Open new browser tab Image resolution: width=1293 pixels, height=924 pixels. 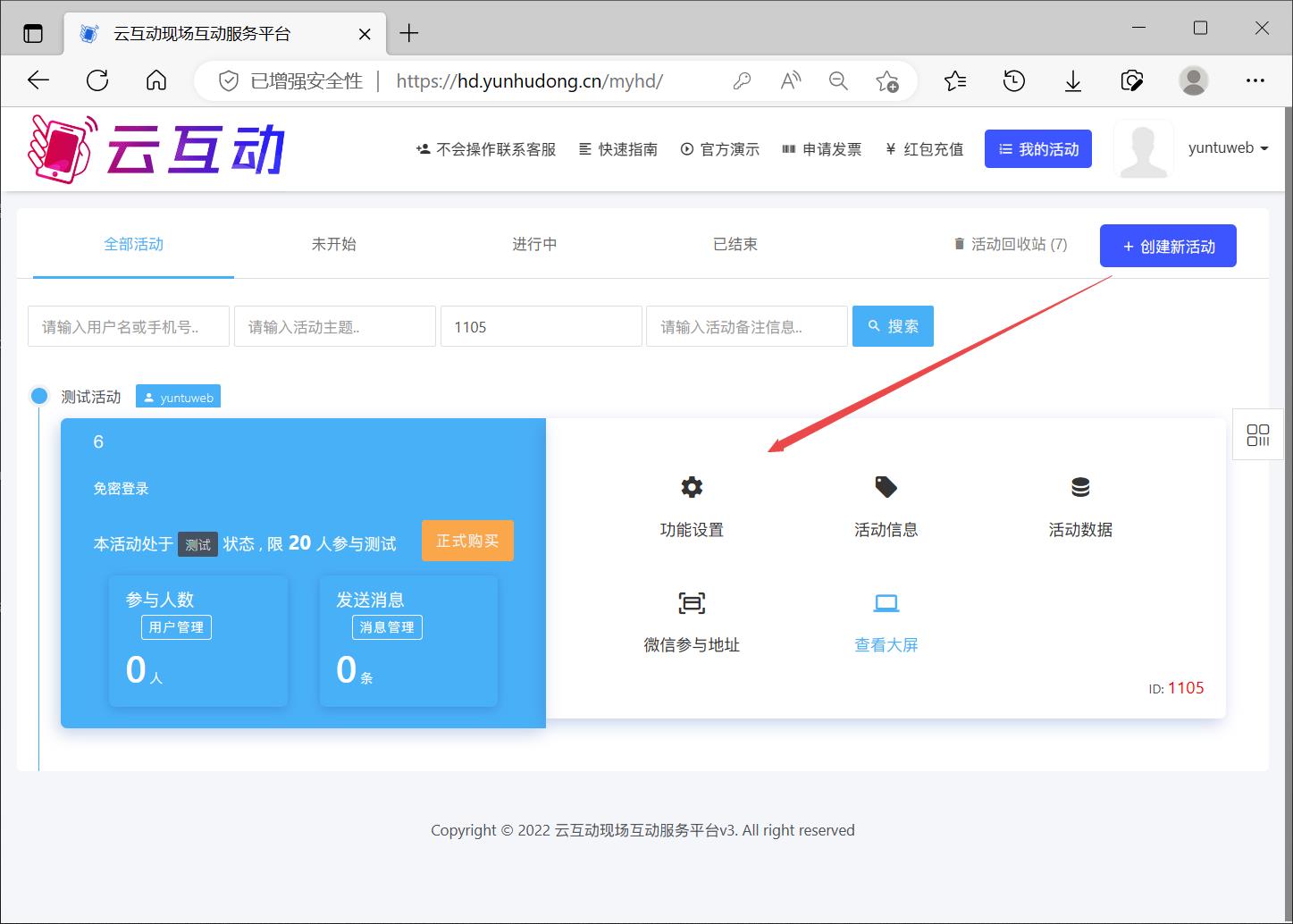409,33
